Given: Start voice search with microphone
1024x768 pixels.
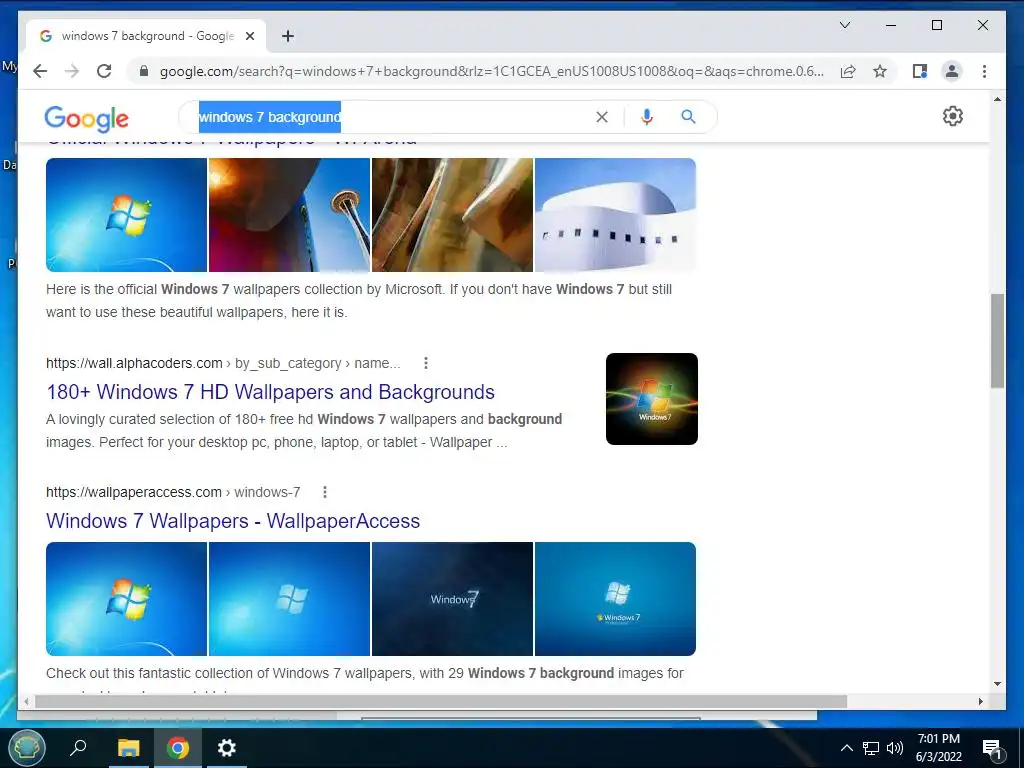Looking at the screenshot, I should pyautogui.click(x=647, y=117).
